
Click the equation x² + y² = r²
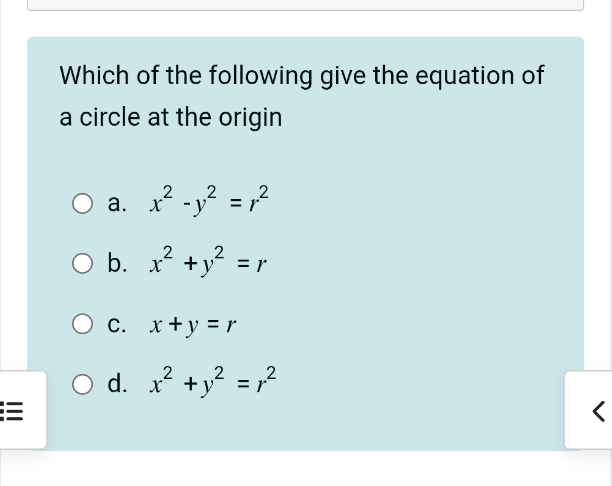216,383
